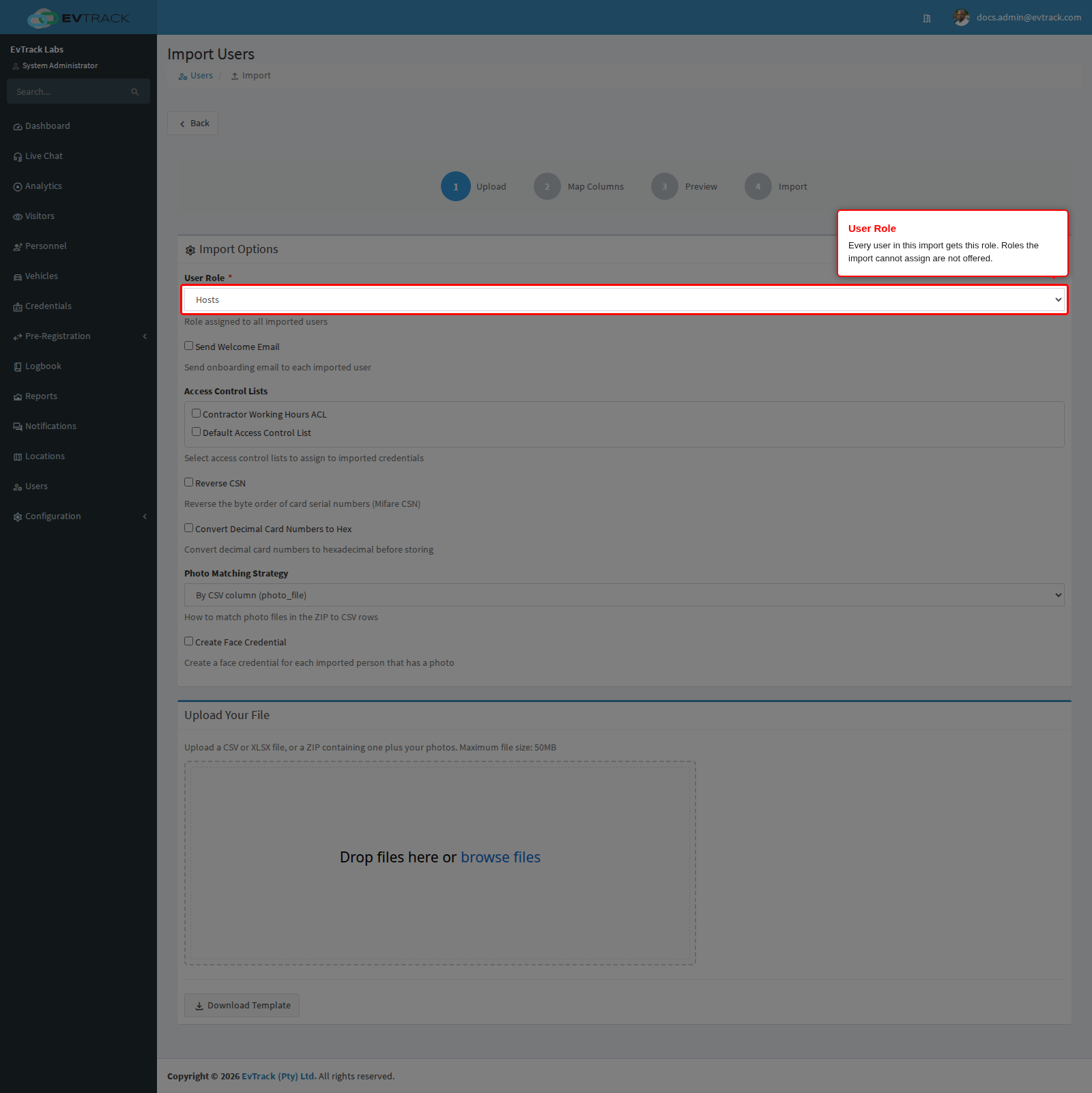Viewport: 1092px width, 1093px height.
Task: Click the Import breadcrumb upload icon
Action: 235,76
